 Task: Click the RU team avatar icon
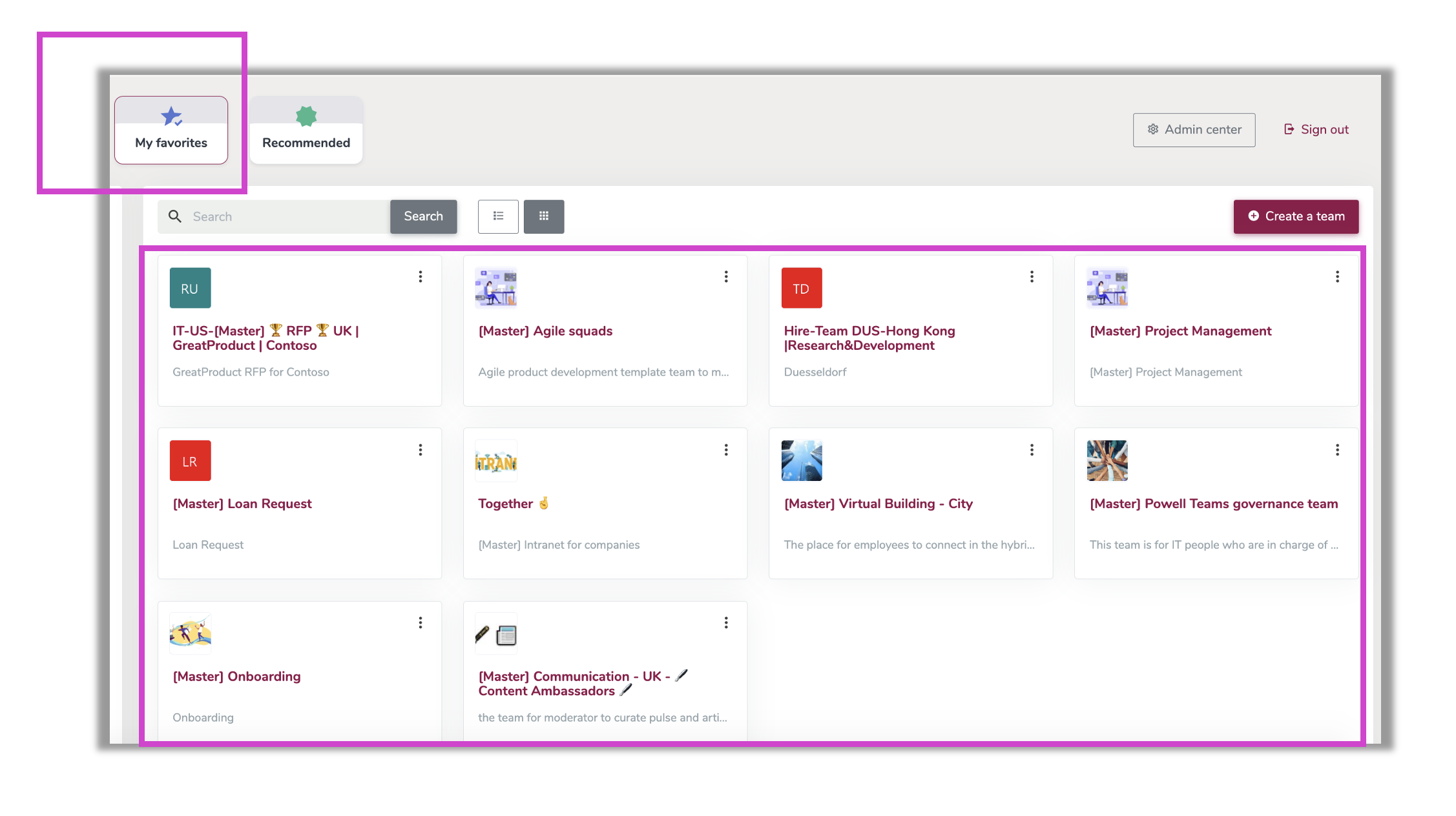(x=190, y=288)
